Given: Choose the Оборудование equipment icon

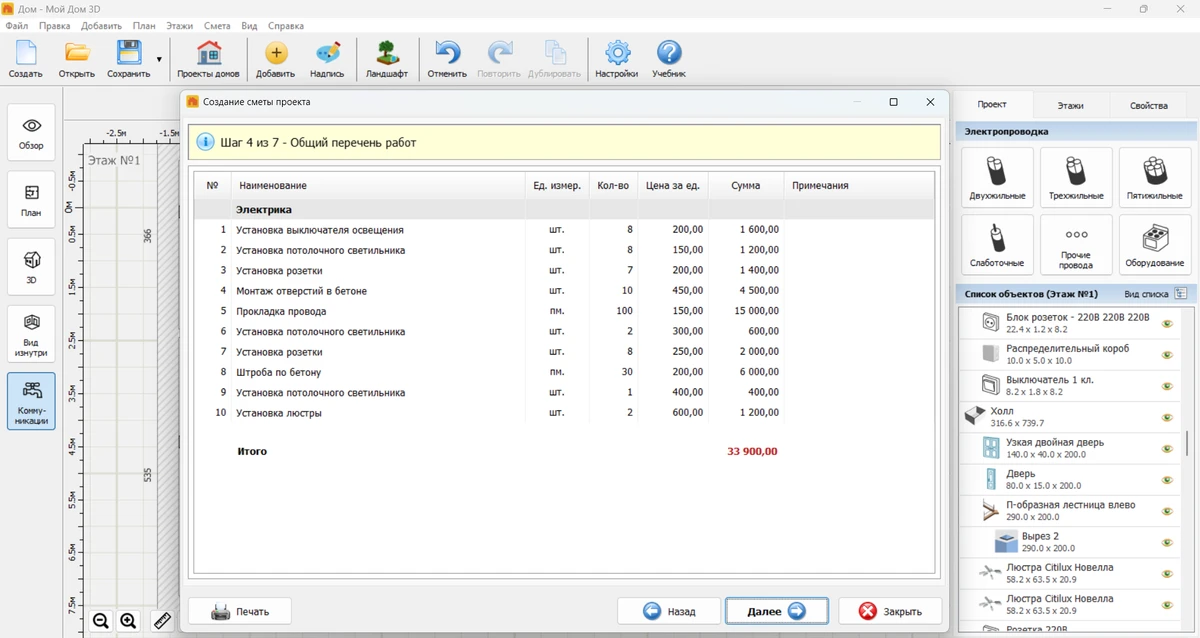Looking at the screenshot, I should point(1154,245).
